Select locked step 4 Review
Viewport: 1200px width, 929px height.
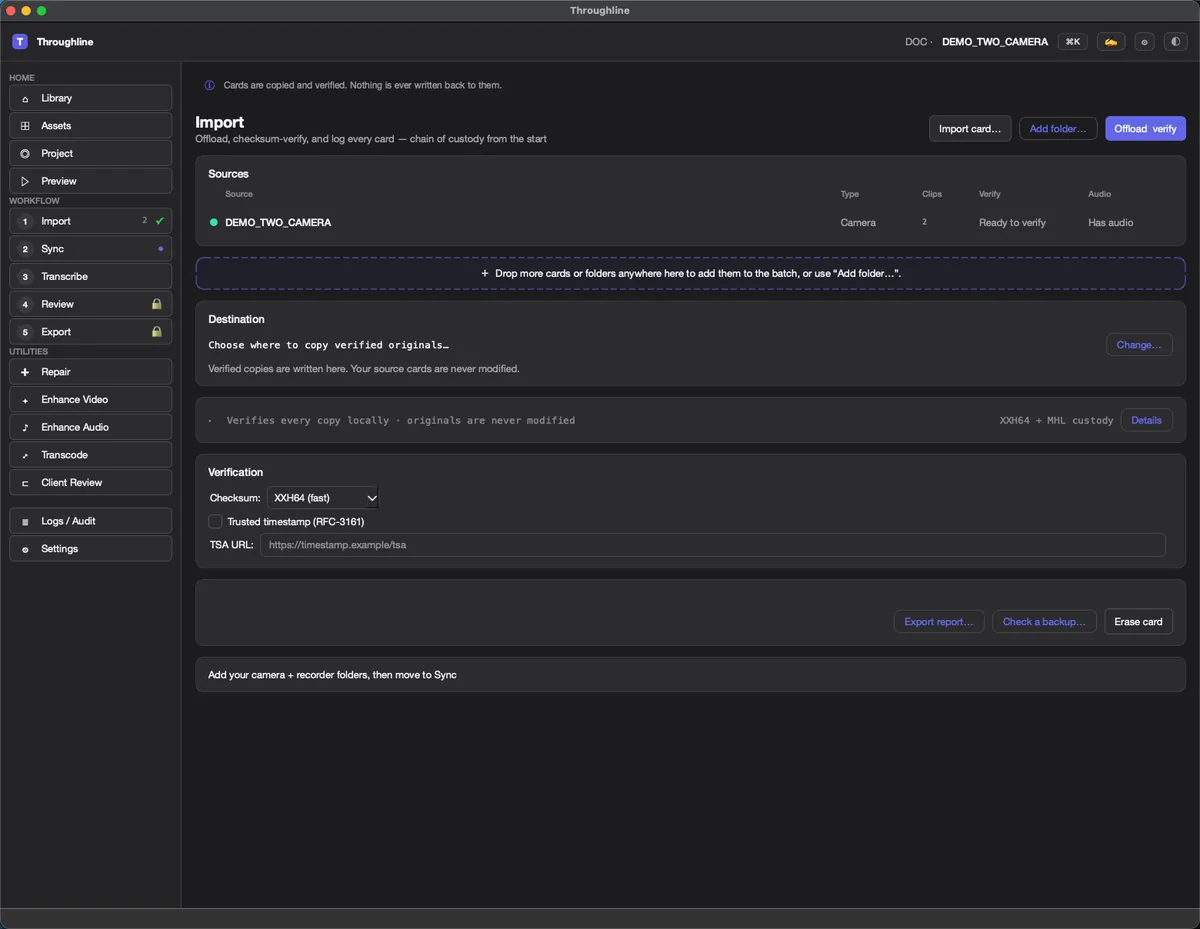(x=91, y=304)
